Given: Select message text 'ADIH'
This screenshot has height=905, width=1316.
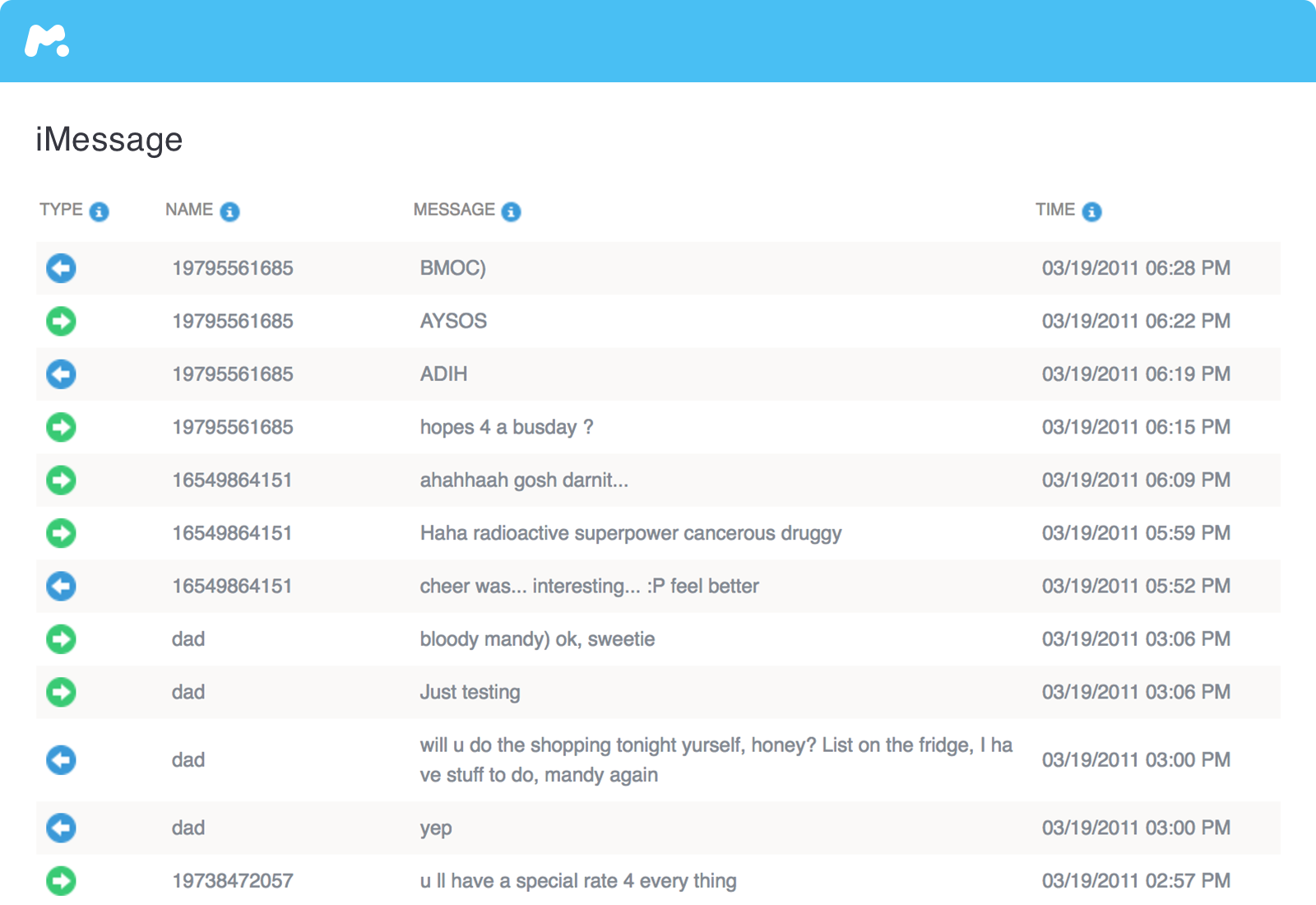Looking at the screenshot, I should pyautogui.click(x=443, y=374).
